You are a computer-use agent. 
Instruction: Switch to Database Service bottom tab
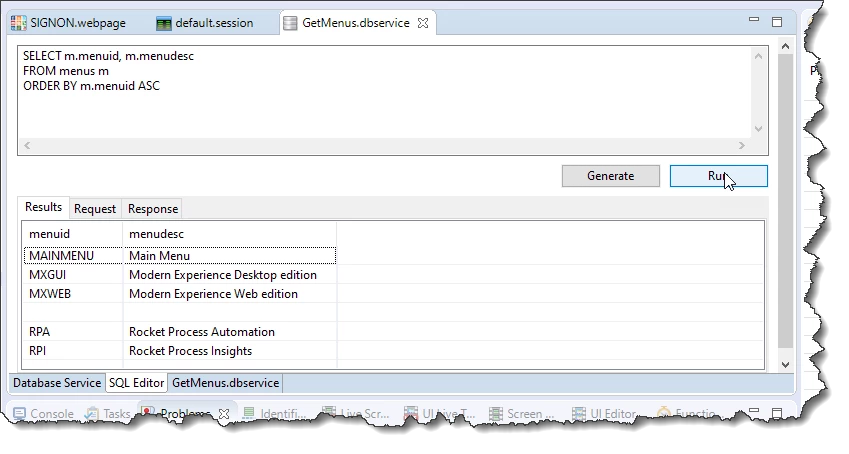[x=57, y=383]
